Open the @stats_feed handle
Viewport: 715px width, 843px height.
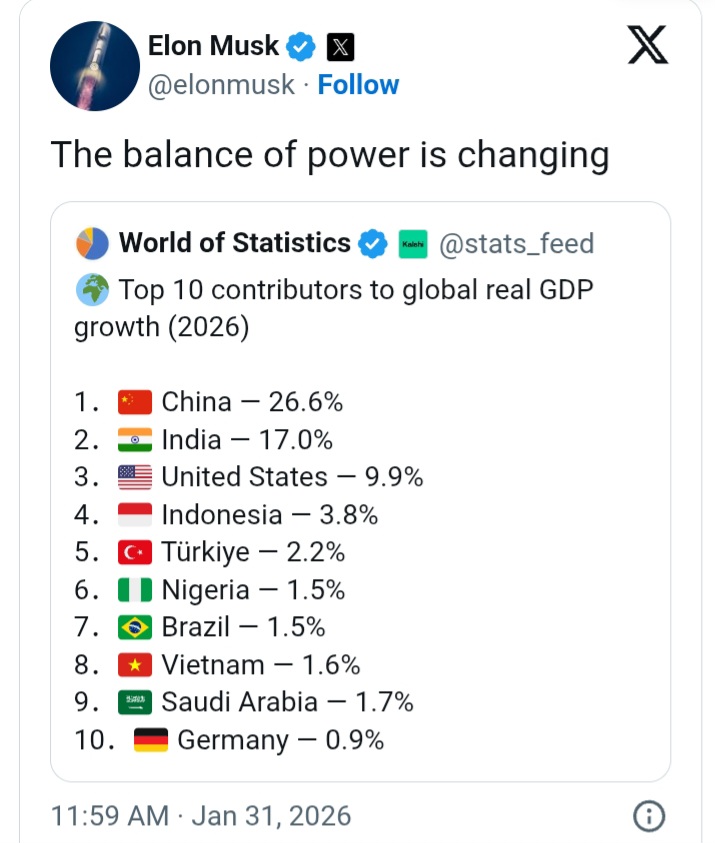point(516,243)
